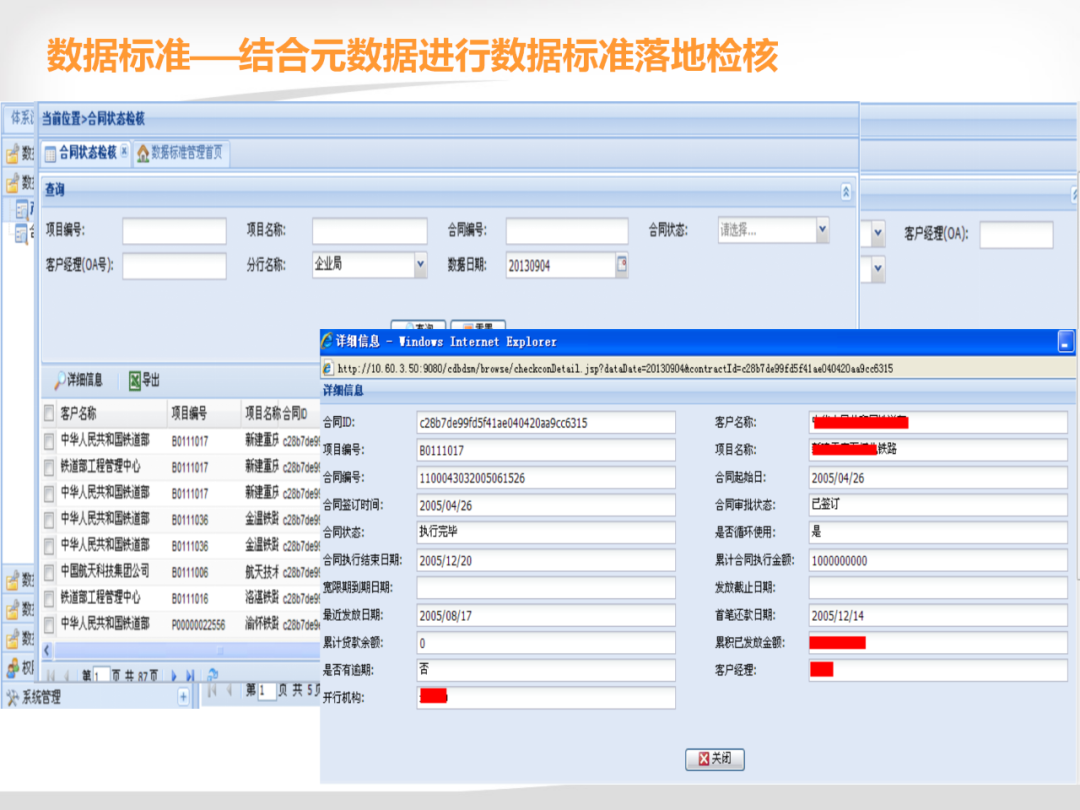Tick checkbox for first 中华人民共和国铁道部 B0111017 row
Image resolution: width=1080 pixels, height=810 pixels.
(x=49, y=441)
